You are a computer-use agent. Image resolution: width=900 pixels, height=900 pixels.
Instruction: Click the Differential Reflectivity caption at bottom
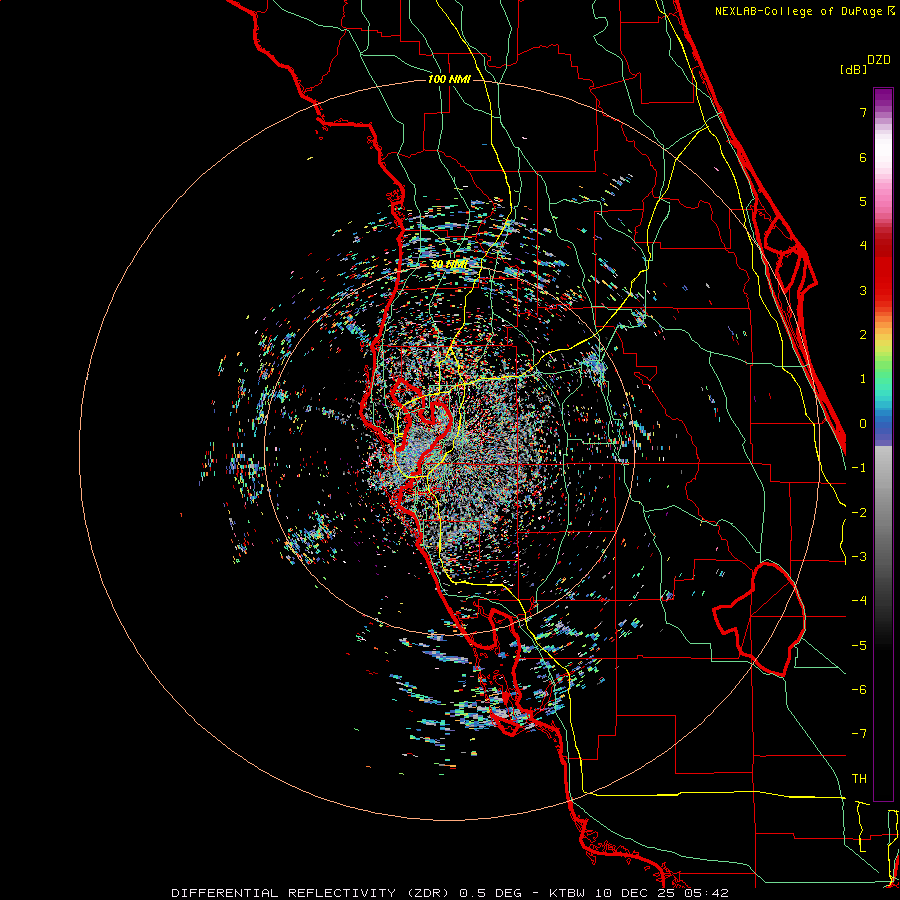(449, 893)
